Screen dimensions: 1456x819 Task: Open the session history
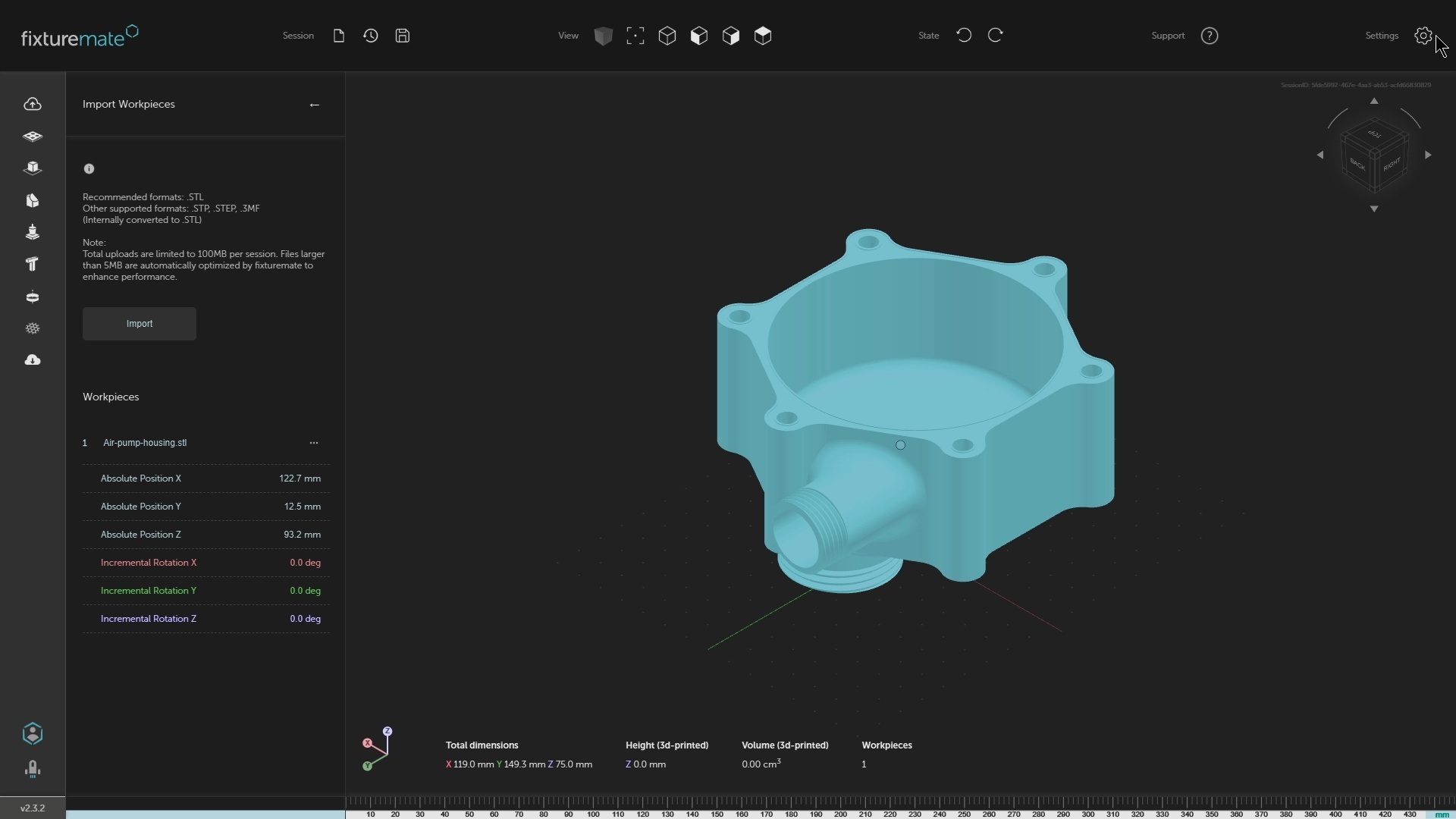[370, 36]
